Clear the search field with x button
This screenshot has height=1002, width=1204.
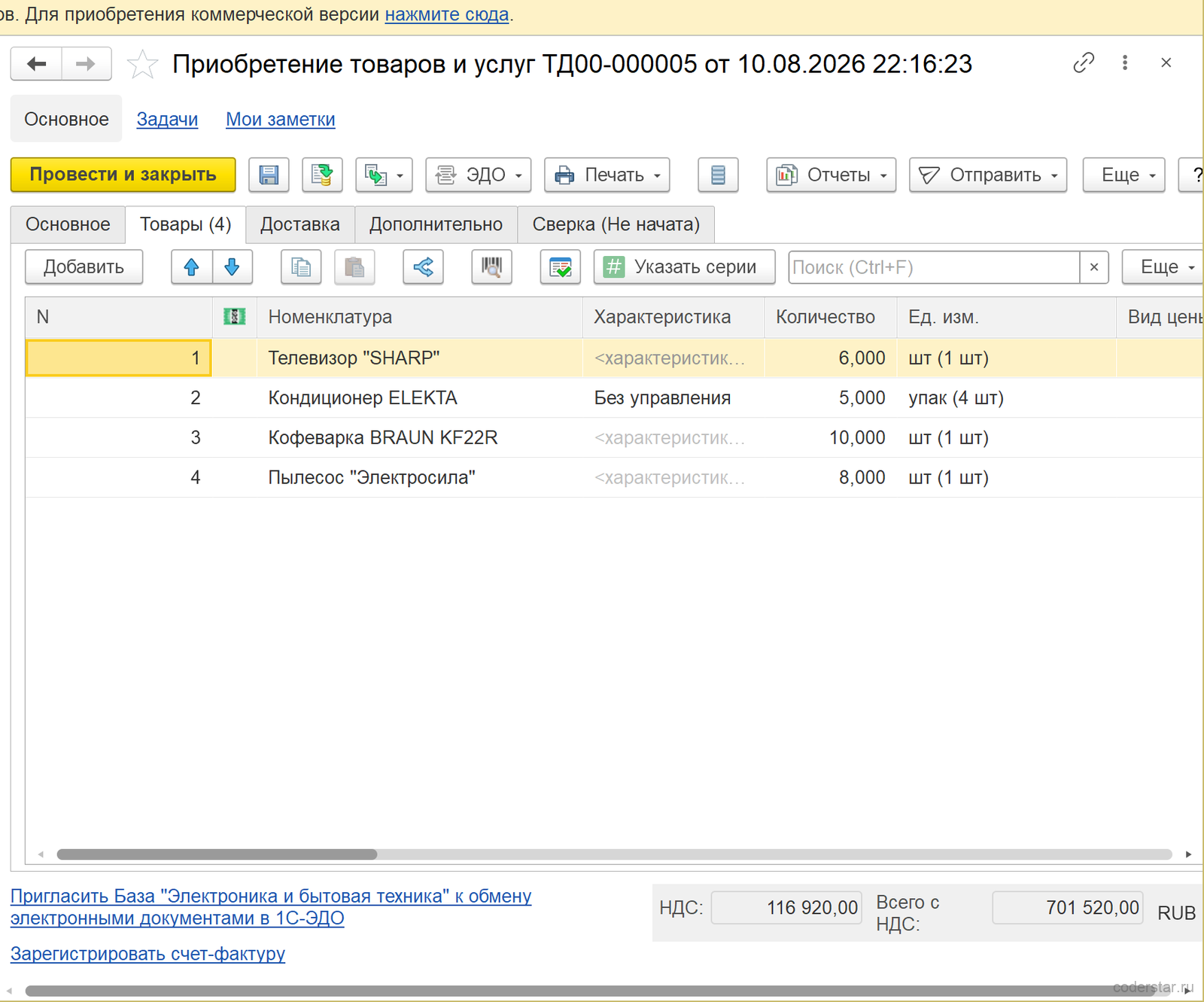point(1094,267)
